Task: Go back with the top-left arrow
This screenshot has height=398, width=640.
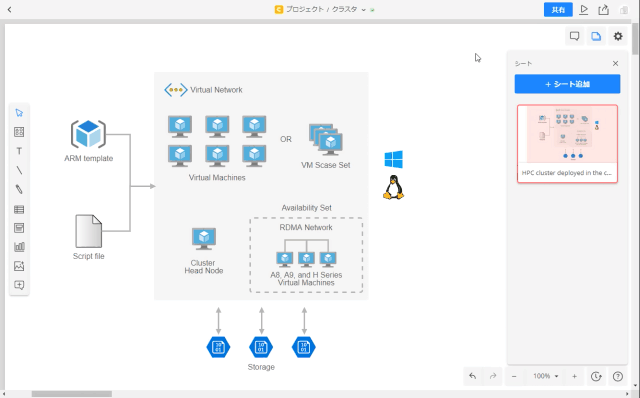Action: [9, 9]
